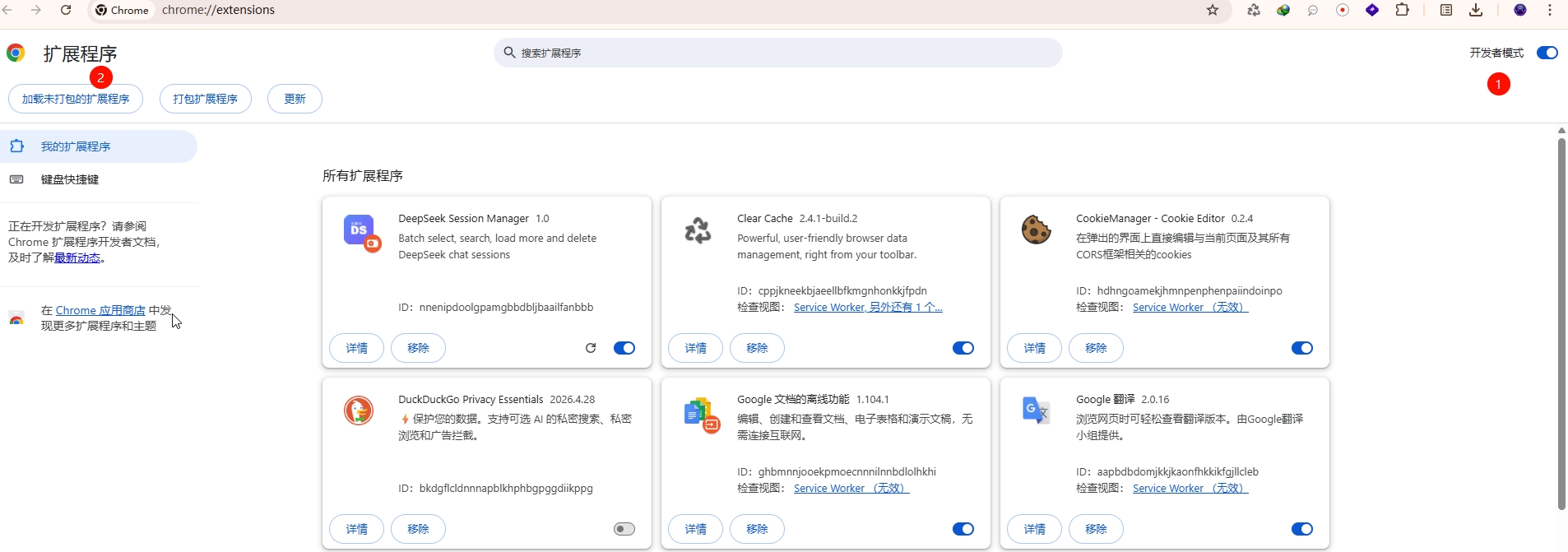Image resolution: width=1568 pixels, height=552 pixels.
Task: Disable Google 文档的离线功能 extension
Action: (x=963, y=529)
